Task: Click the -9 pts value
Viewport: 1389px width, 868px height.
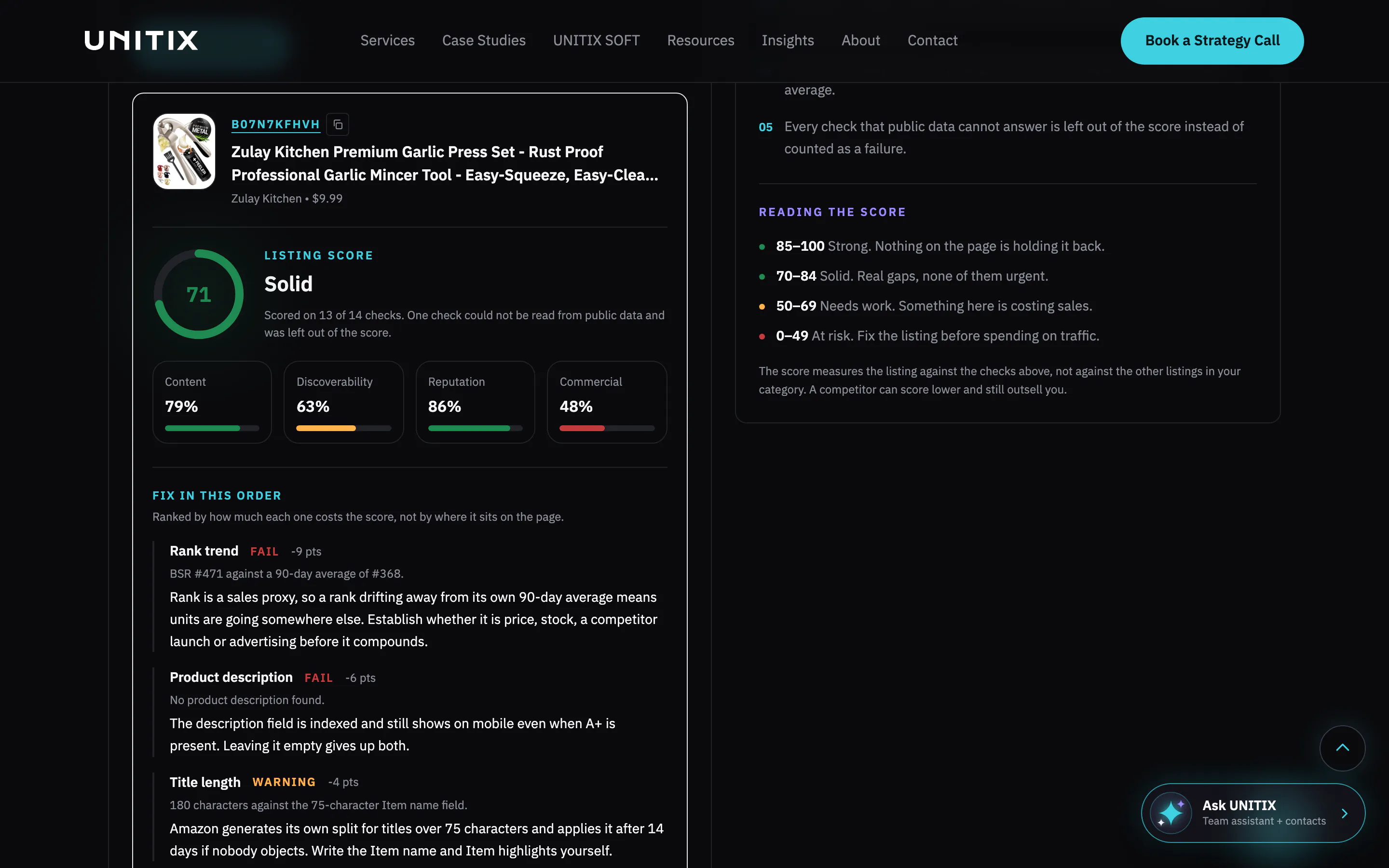Action: [x=306, y=552]
